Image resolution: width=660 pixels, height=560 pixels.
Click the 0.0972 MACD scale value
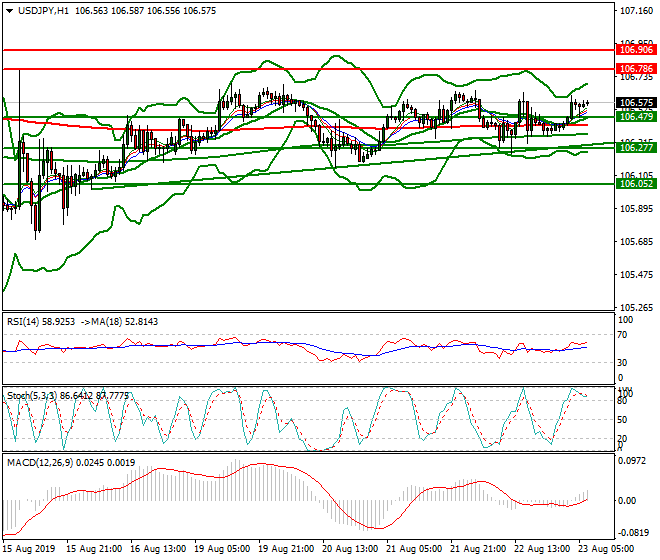click(632, 461)
